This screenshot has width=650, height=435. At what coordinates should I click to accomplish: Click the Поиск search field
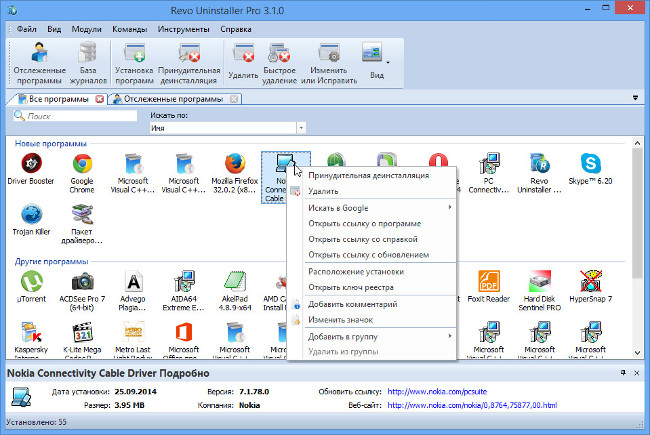click(75, 116)
